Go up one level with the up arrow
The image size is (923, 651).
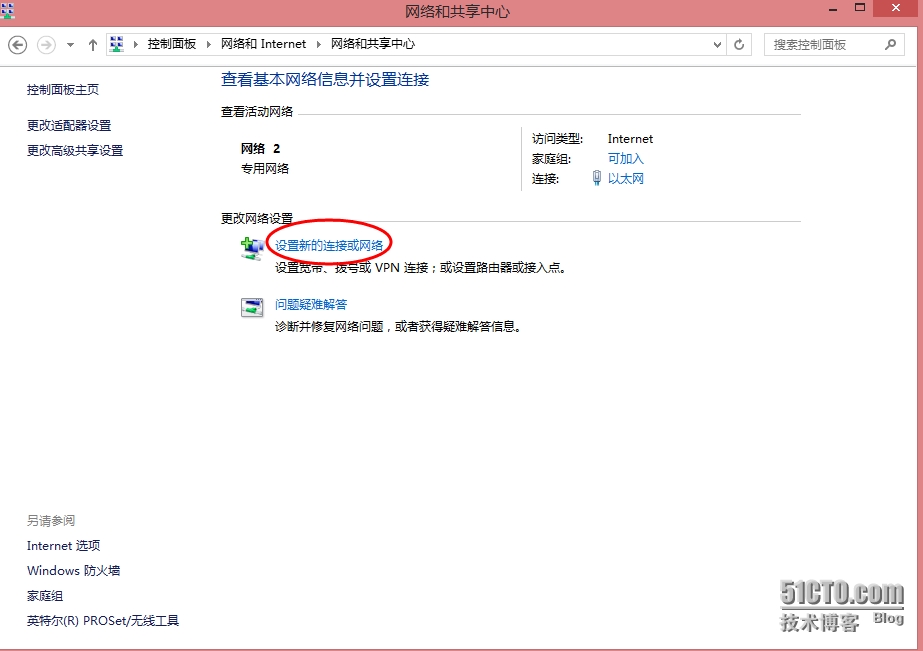(x=92, y=45)
